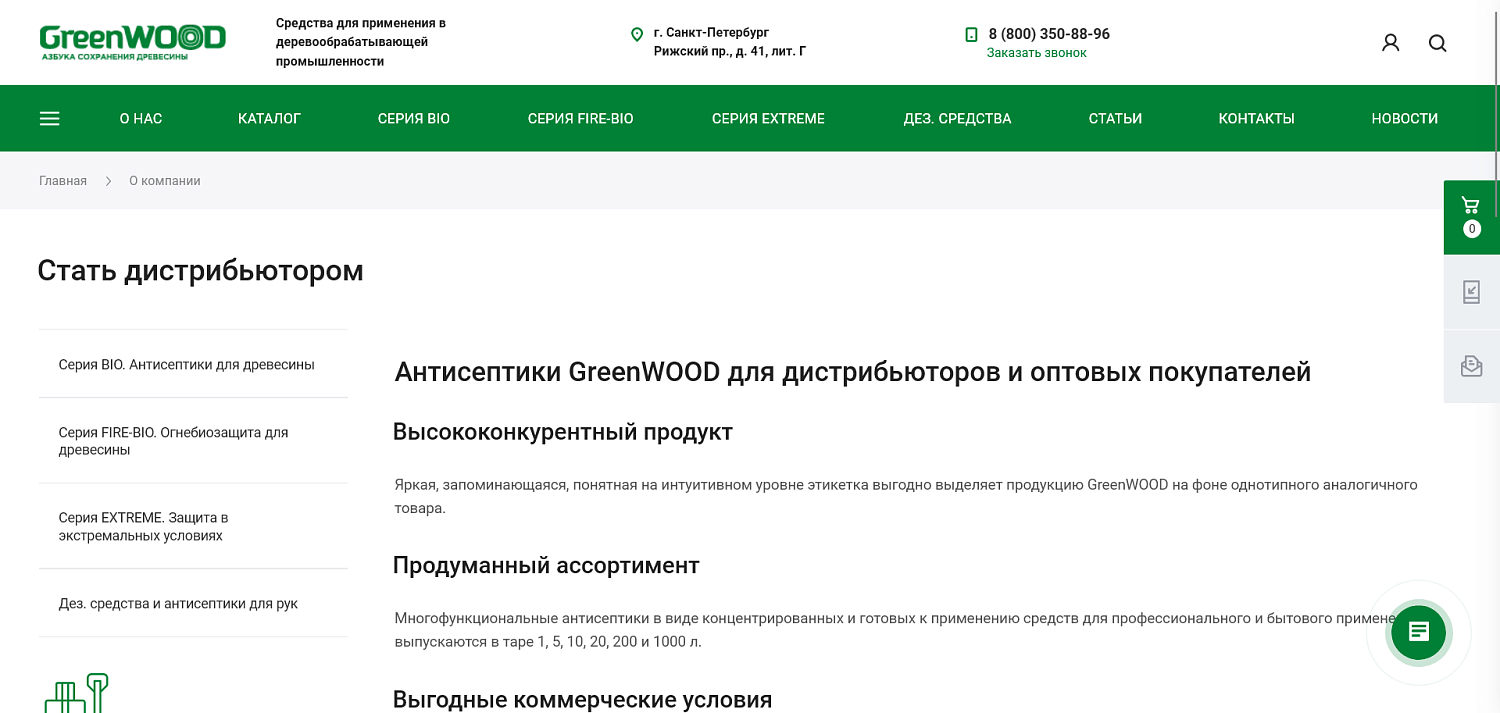
Task: Open the НОВОСТИ menu item
Action: pyautogui.click(x=1404, y=118)
